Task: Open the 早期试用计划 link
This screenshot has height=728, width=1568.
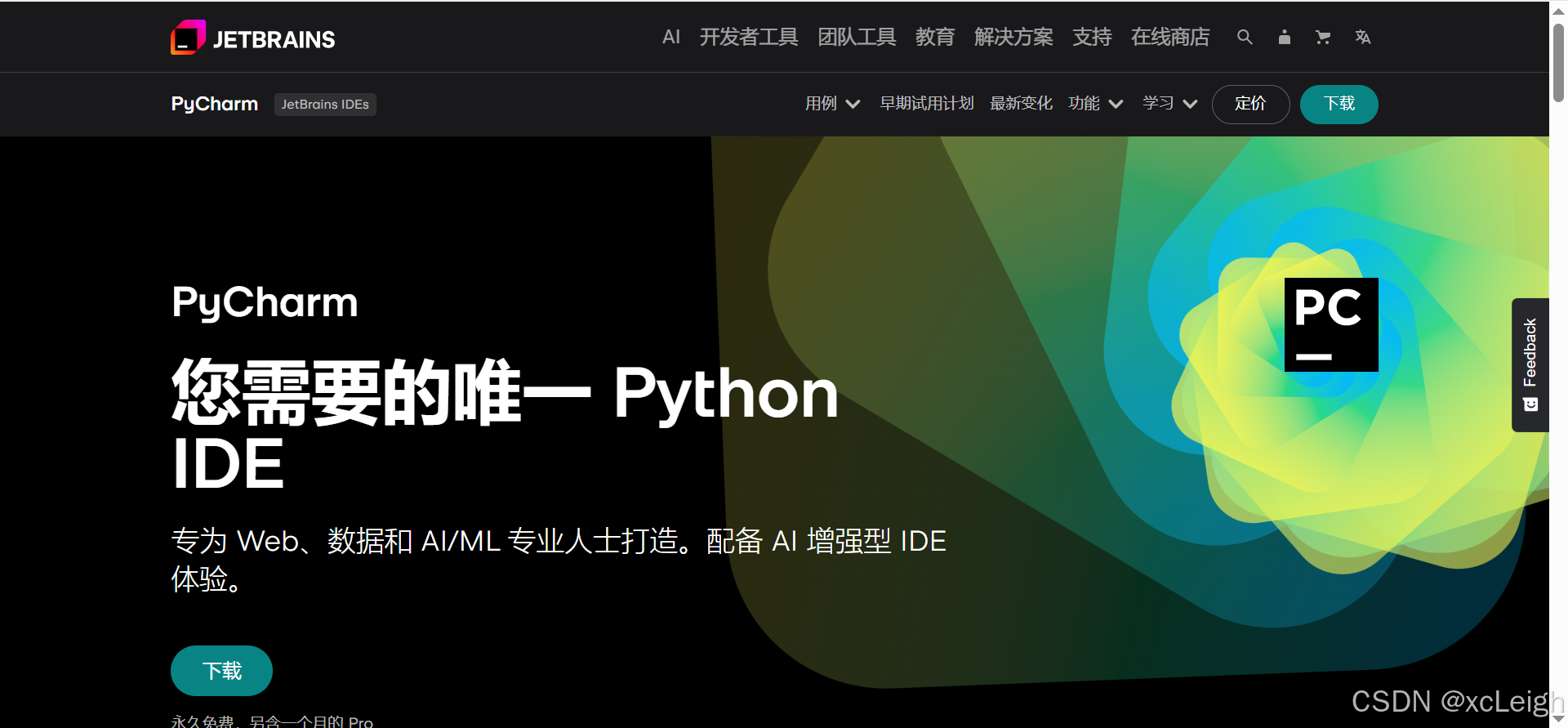Action: point(927,104)
